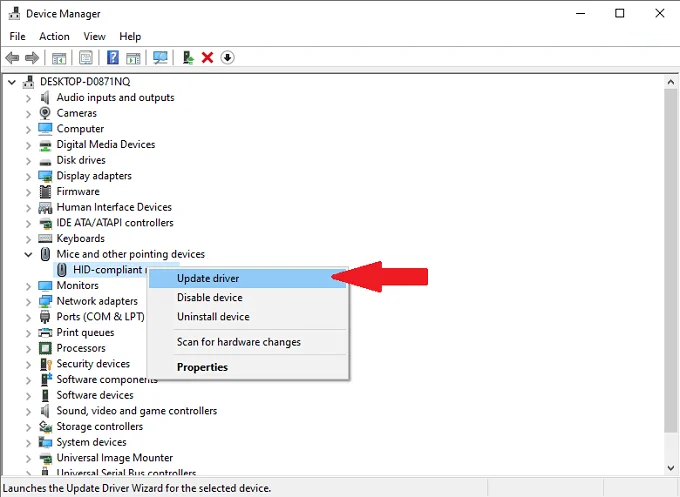Collapse the Mice and other pointing devices node
This screenshot has height=497, width=680.
[28, 254]
